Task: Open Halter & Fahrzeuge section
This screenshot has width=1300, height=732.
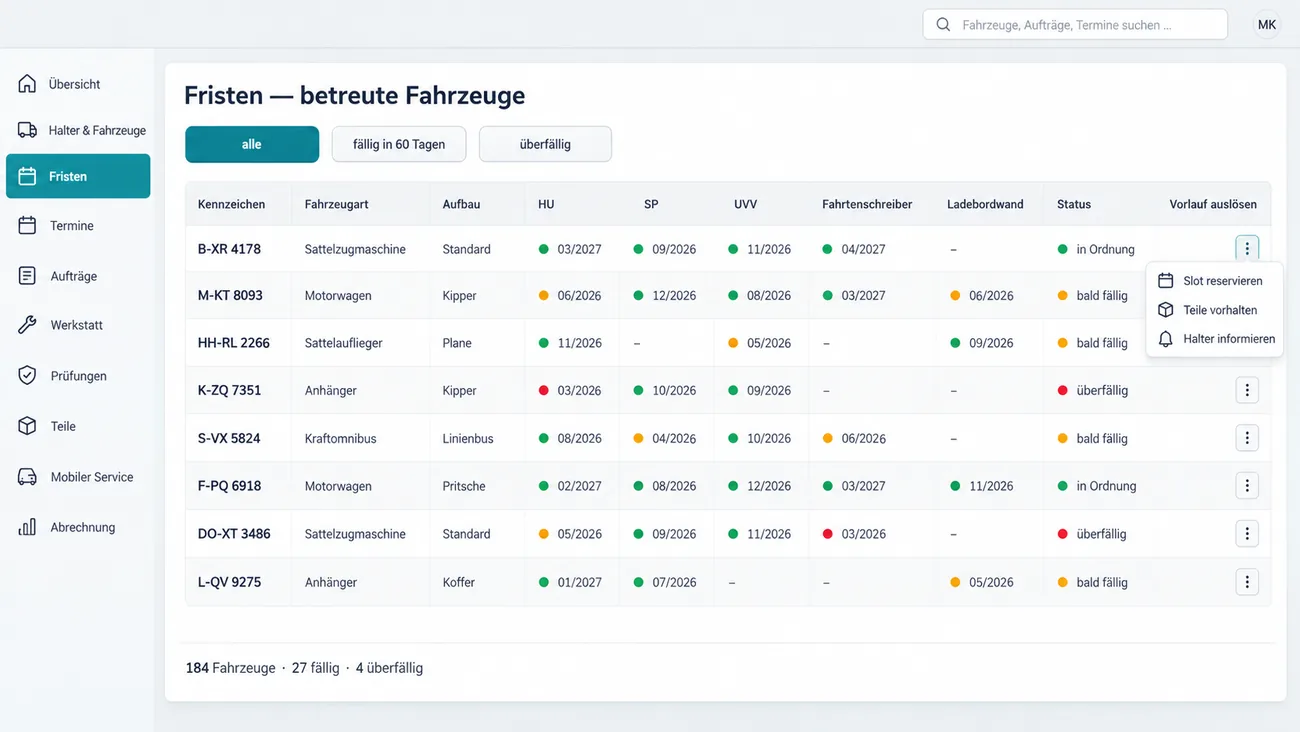Action: [x=78, y=130]
